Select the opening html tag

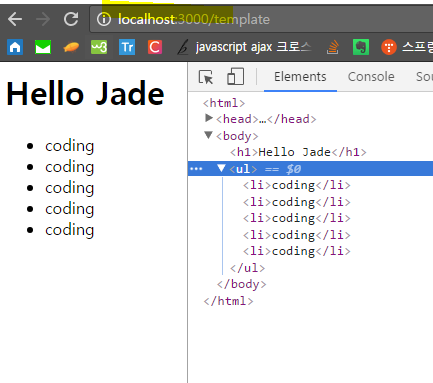click(x=224, y=103)
